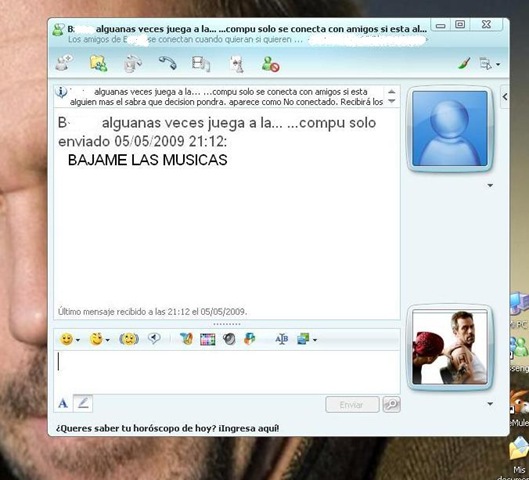The width and height of the screenshot is (529, 480).
Task: Click the info icon in notification bar
Action: pyautogui.click(x=61, y=92)
